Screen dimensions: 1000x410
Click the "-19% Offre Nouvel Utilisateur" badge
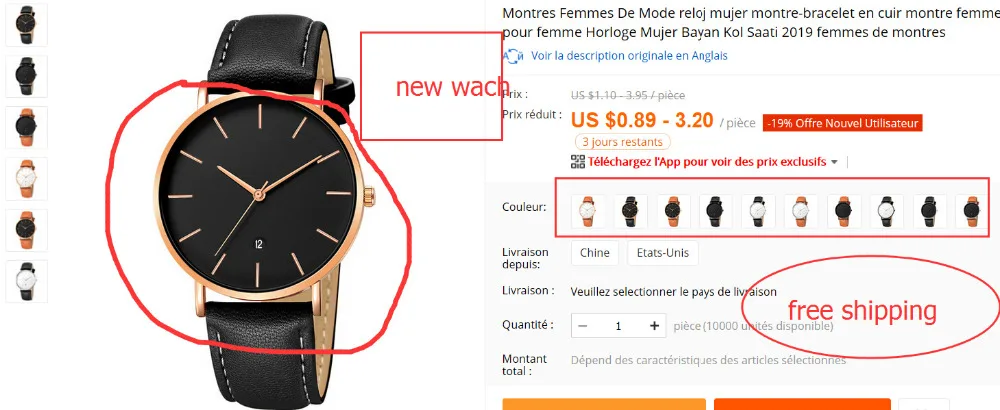click(842, 123)
